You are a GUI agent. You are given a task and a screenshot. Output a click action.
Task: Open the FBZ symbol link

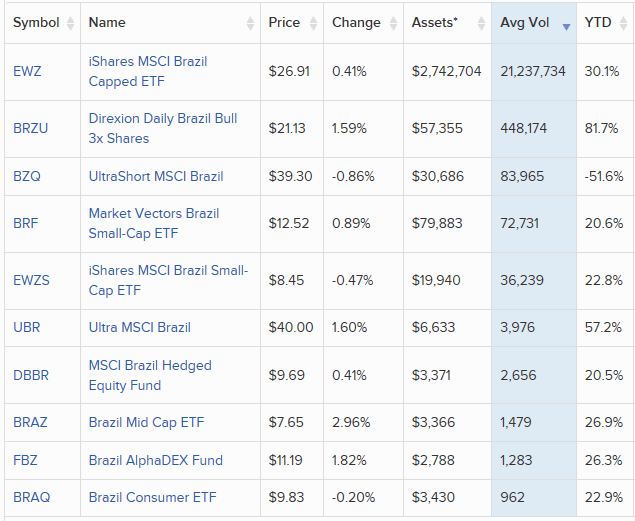(x=25, y=460)
